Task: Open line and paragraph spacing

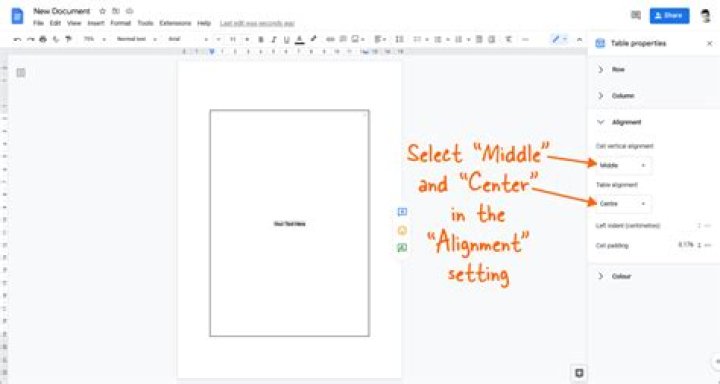Action: [399, 40]
